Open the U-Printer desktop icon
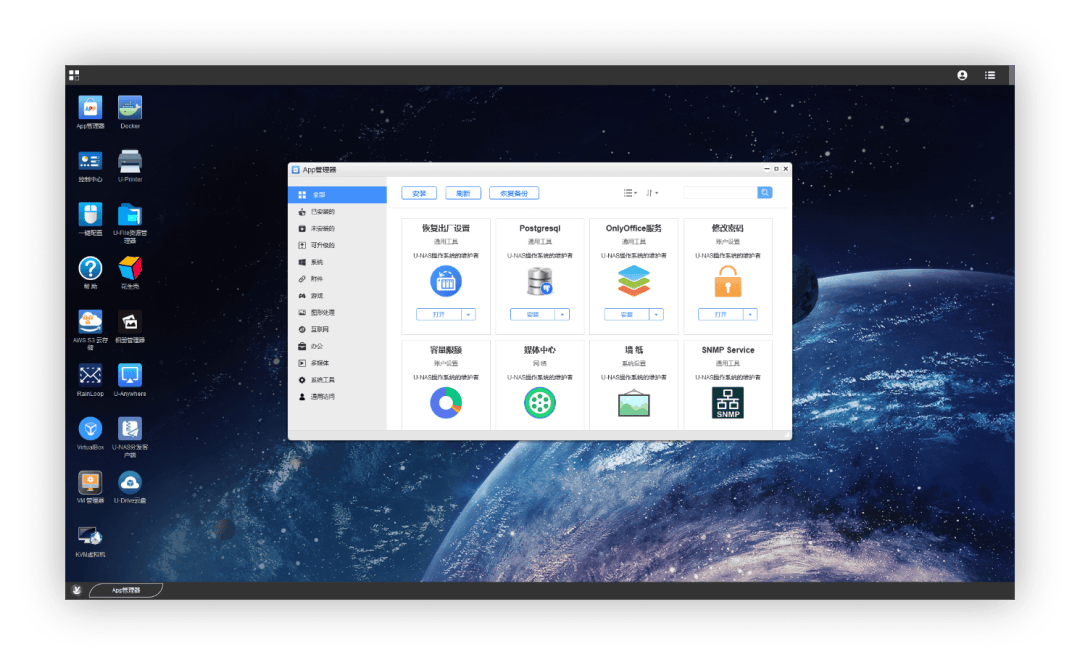 tap(129, 161)
